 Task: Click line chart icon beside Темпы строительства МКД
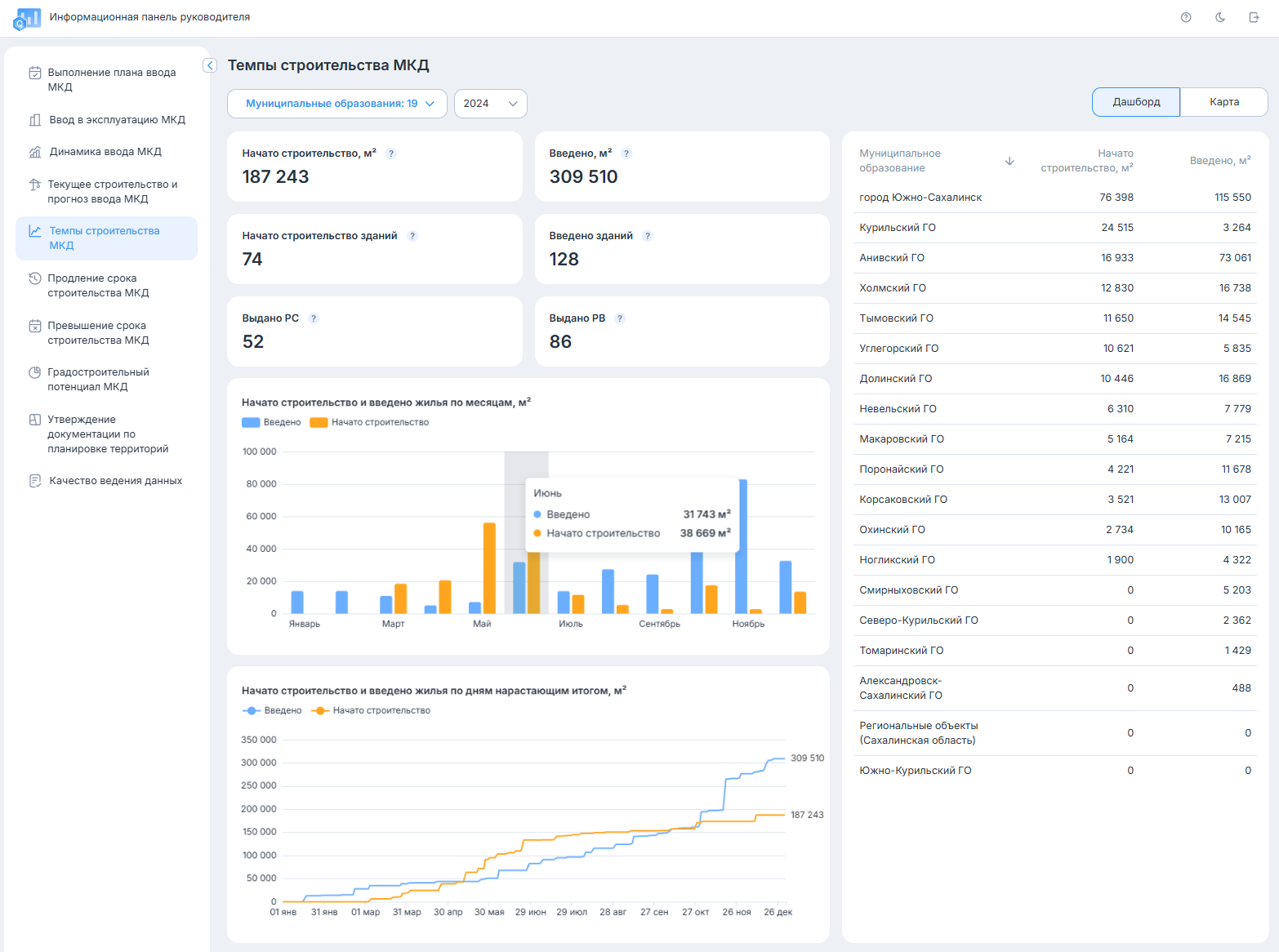35,231
